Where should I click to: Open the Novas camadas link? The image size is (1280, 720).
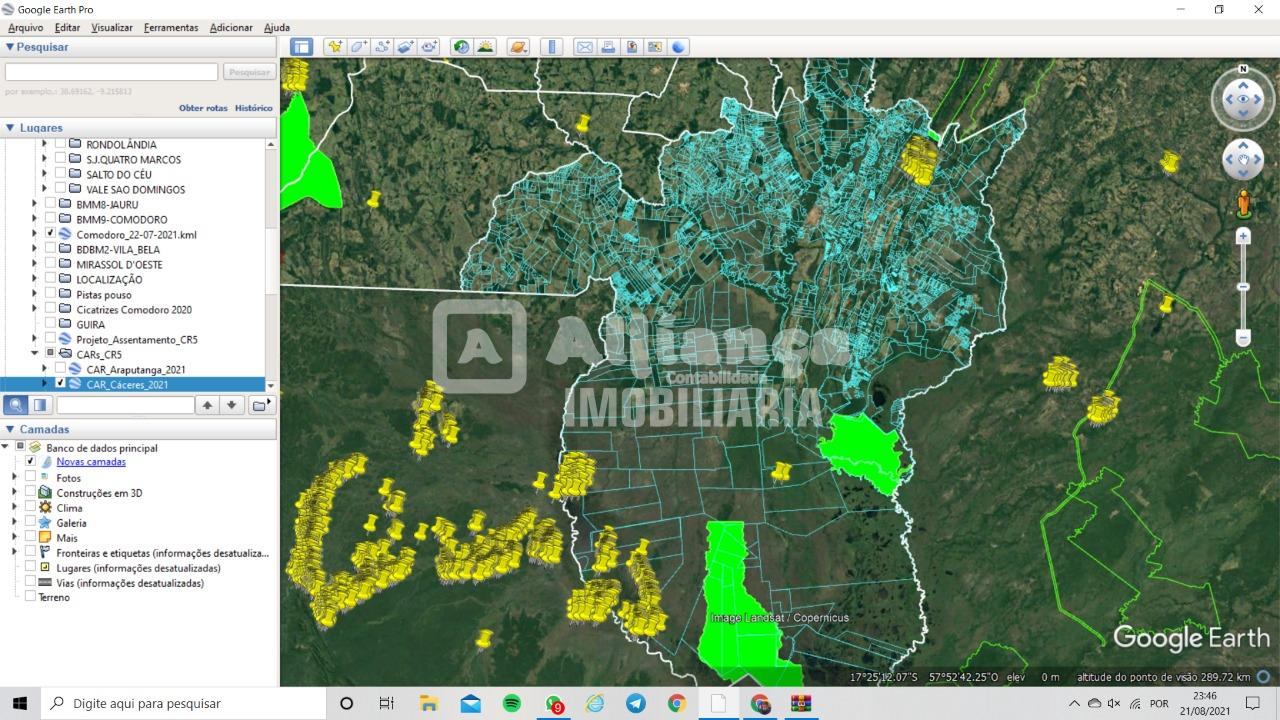tap(91, 462)
